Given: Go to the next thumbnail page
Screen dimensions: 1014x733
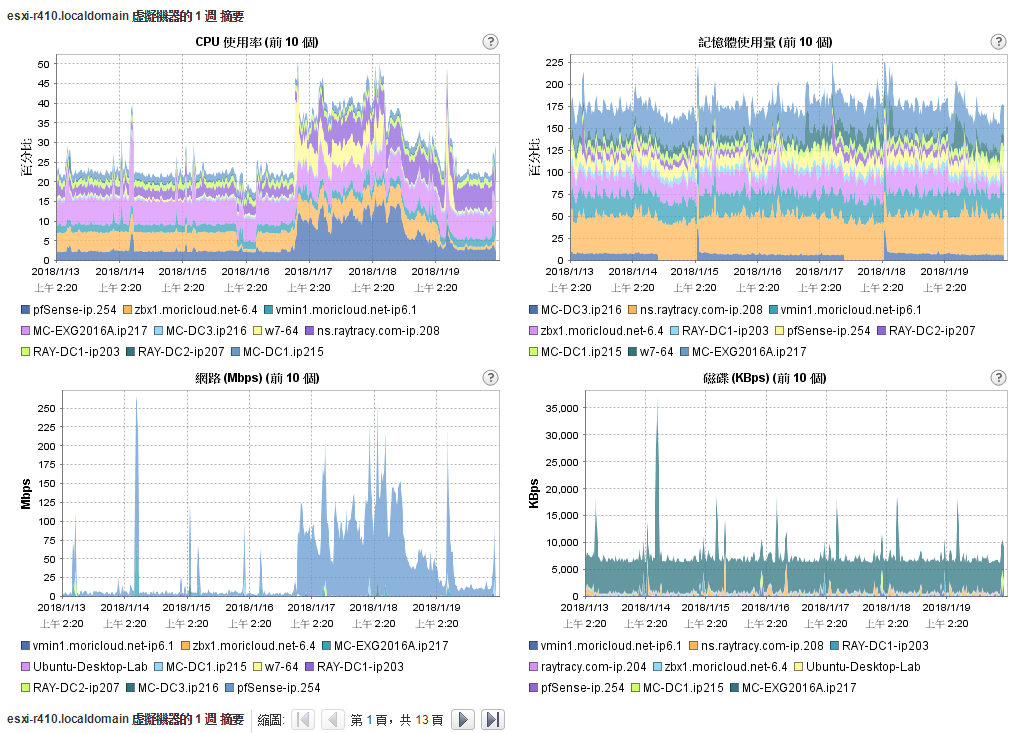Looking at the screenshot, I should [x=463, y=719].
